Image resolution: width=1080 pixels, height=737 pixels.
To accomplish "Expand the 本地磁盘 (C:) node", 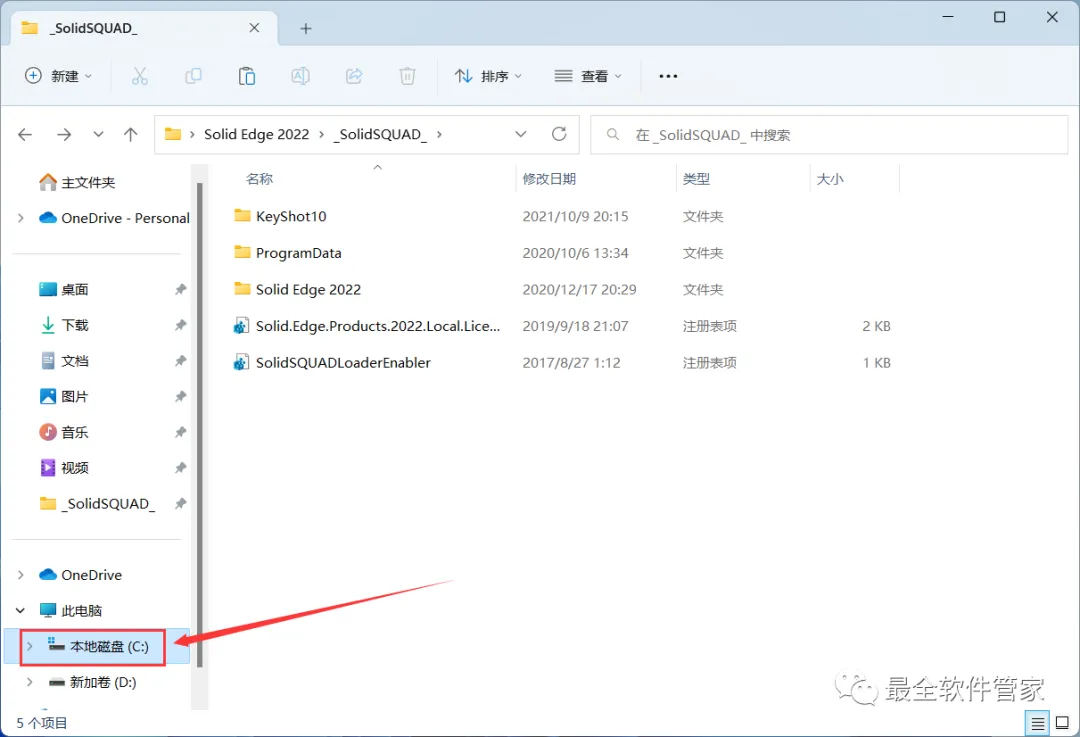I will 30,647.
